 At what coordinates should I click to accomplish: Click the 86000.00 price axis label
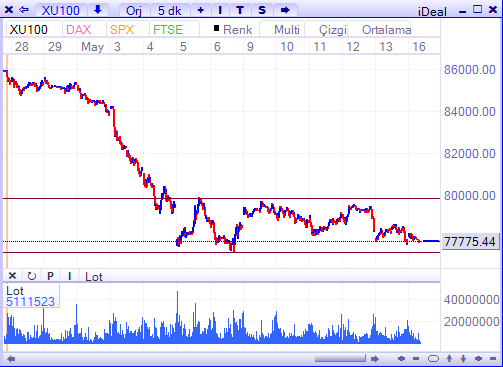[470, 70]
